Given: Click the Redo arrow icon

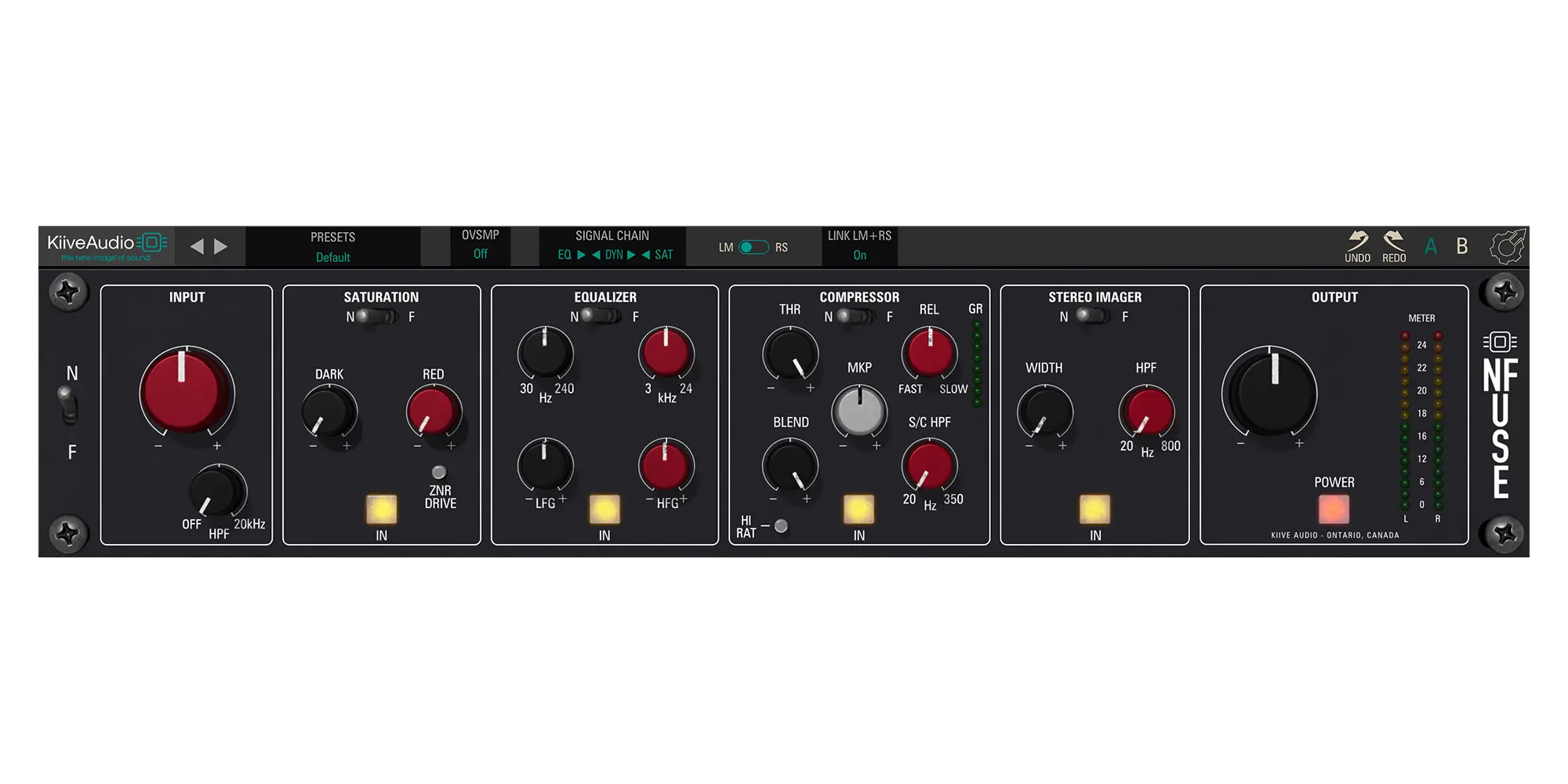Looking at the screenshot, I should tap(1395, 245).
